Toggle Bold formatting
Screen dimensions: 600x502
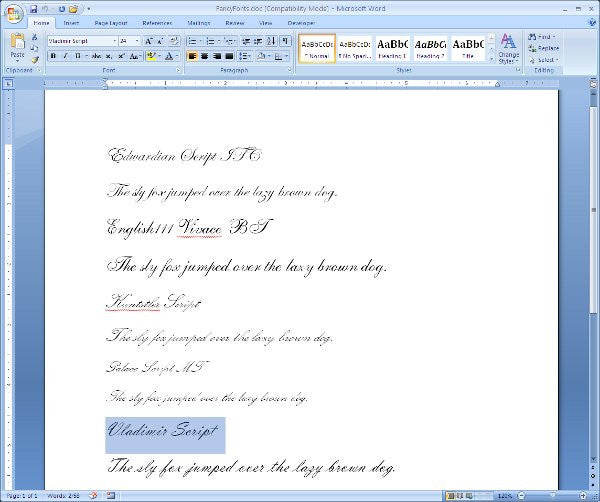(x=53, y=57)
